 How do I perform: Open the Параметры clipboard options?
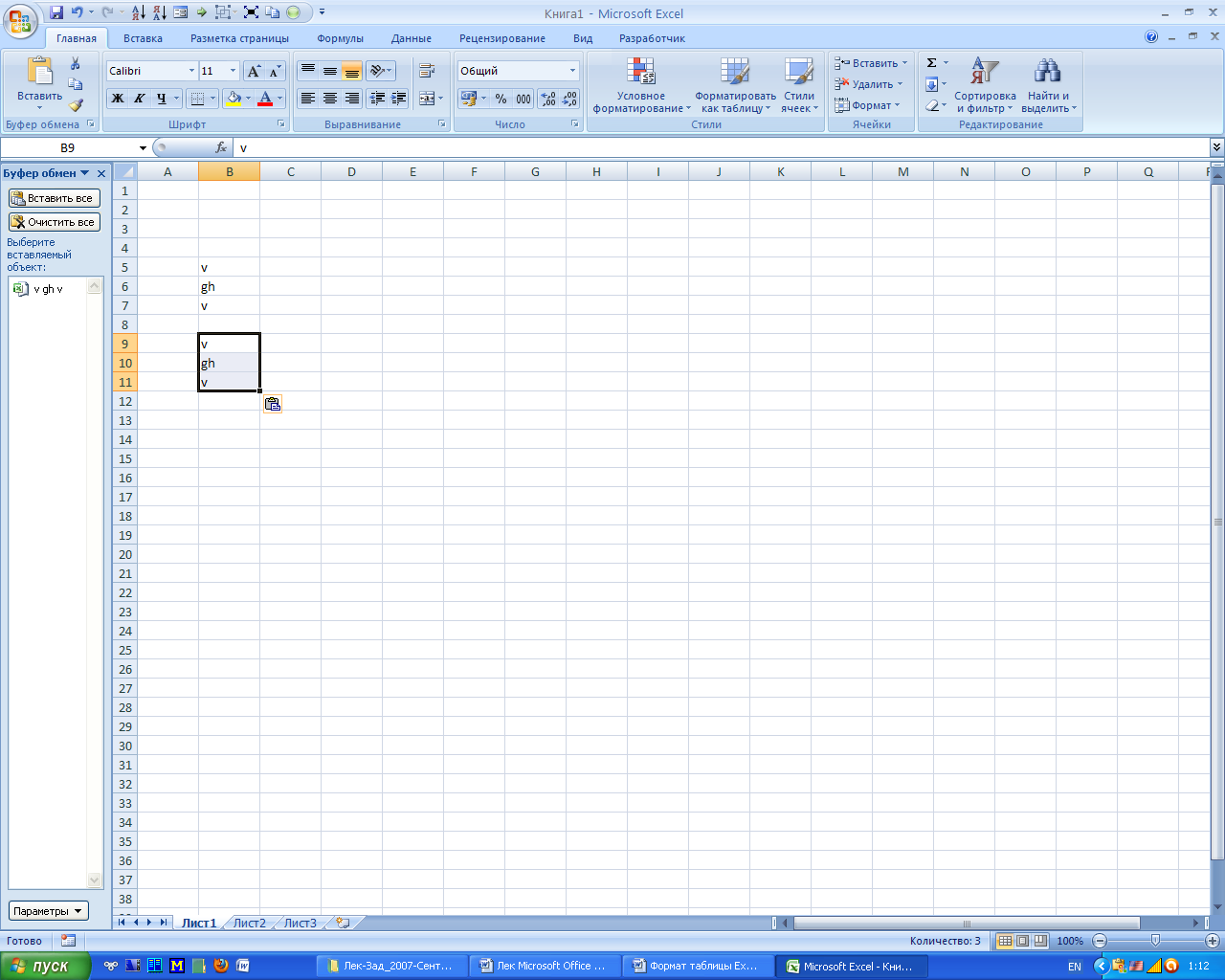[x=49, y=911]
